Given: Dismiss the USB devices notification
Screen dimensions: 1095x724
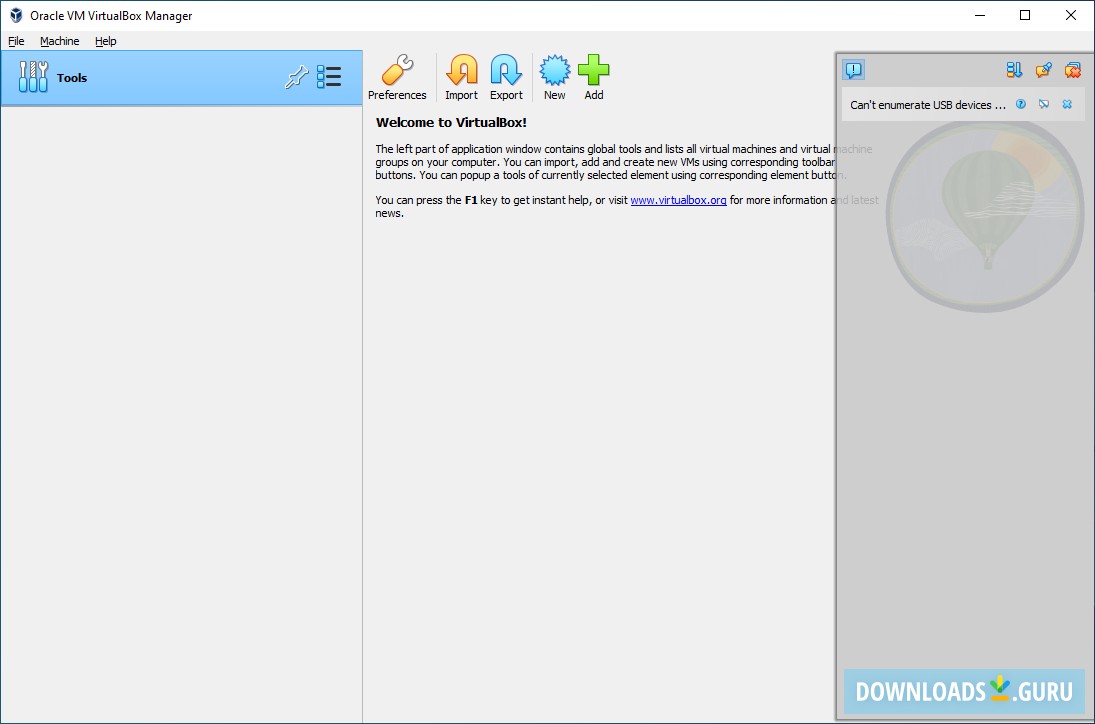Looking at the screenshot, I should [1068, 103].
